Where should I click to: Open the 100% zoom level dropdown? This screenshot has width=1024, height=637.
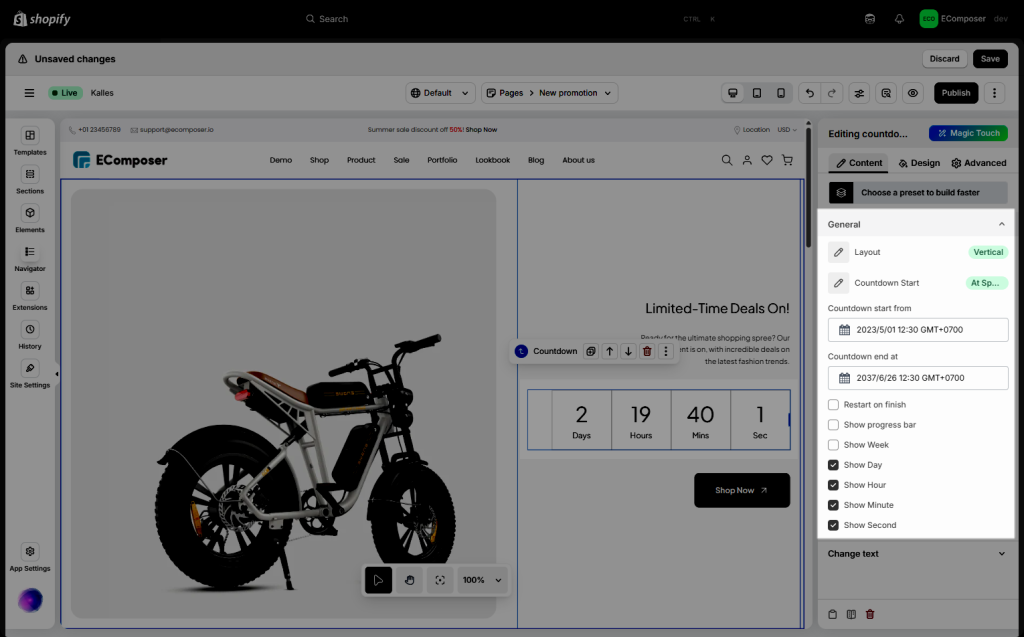[x=484, y=580]
